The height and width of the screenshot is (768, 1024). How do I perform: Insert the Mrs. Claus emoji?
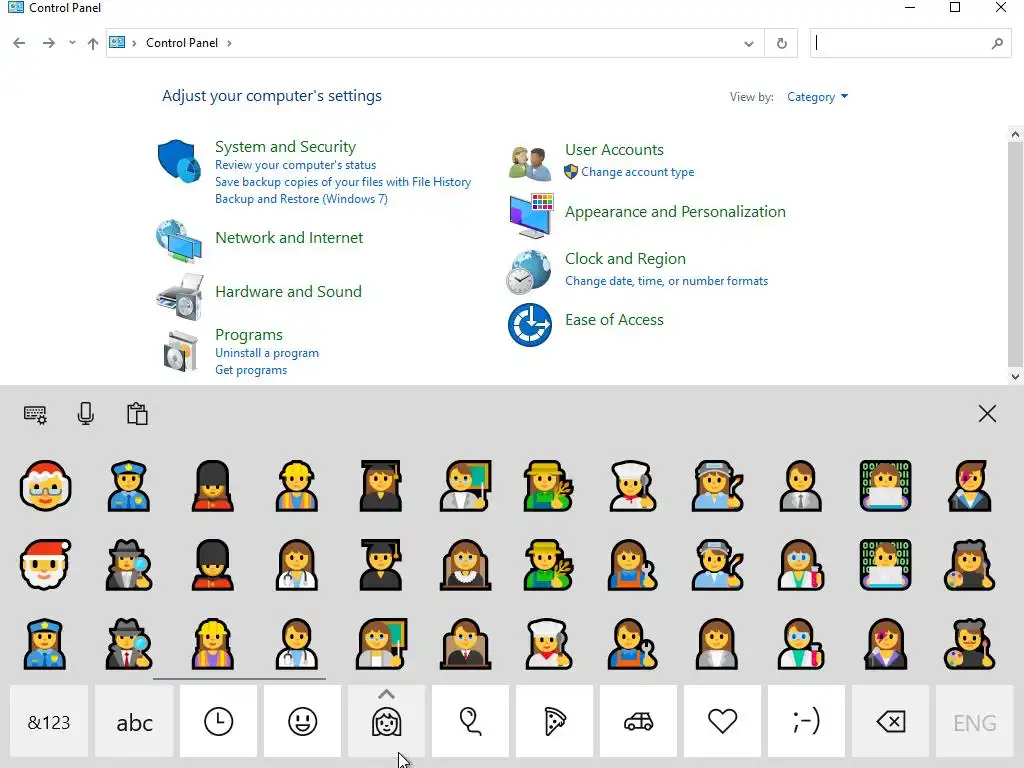click(x=45, y=486)
